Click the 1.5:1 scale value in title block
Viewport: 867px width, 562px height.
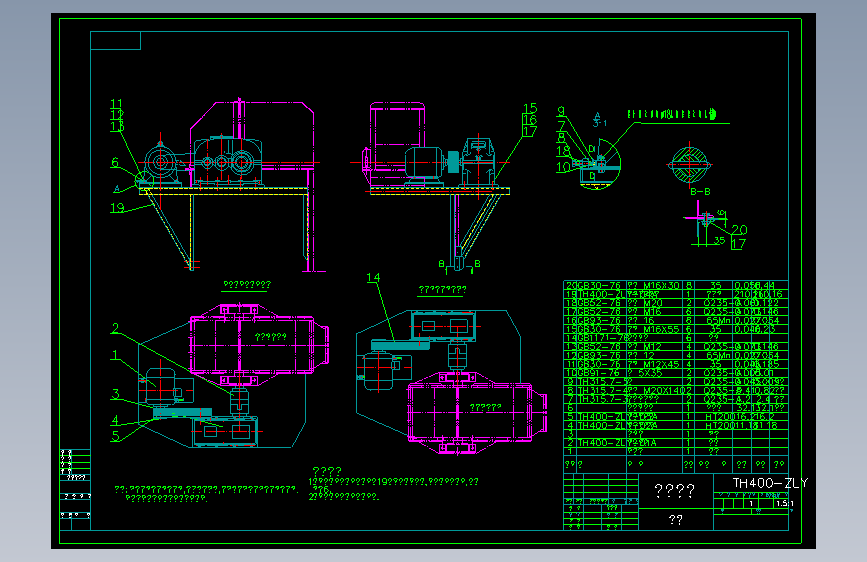pyautogui.click(x=784, y=503)
